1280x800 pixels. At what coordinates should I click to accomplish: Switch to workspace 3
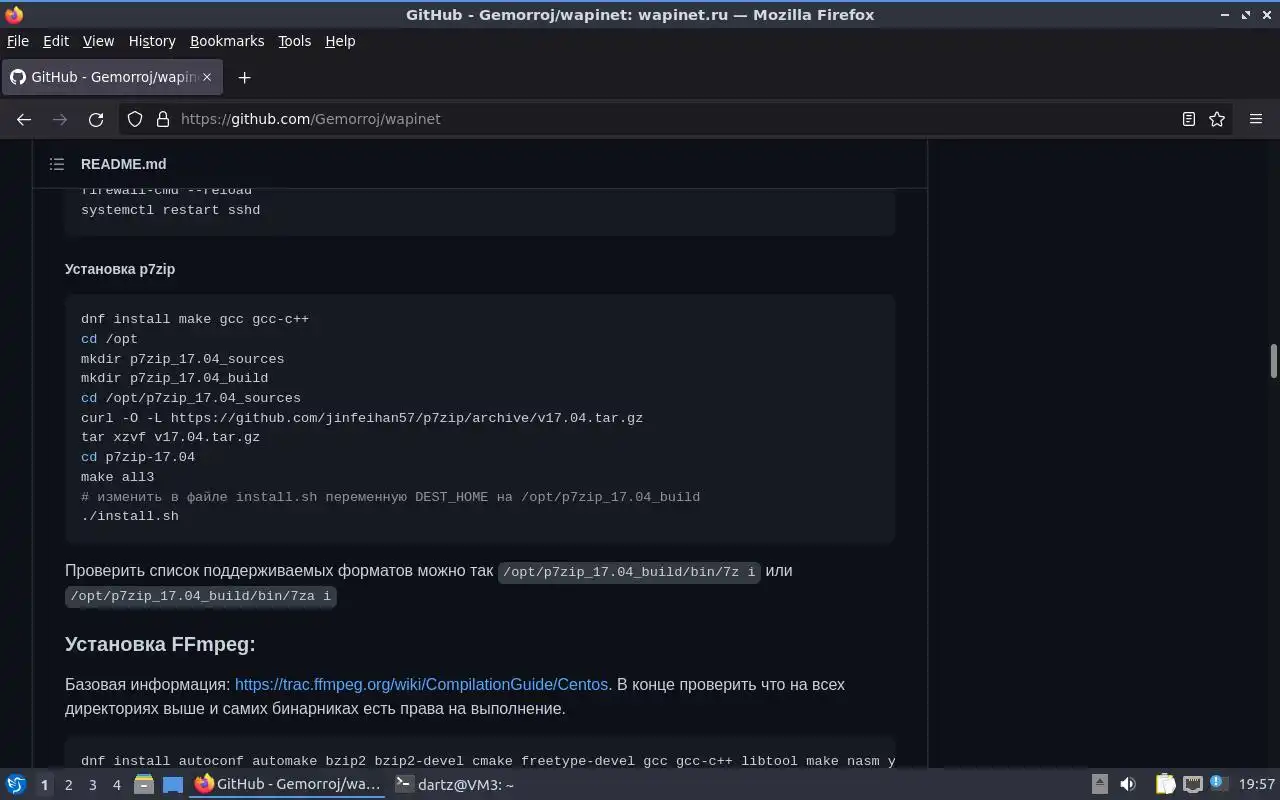point(92,785)
